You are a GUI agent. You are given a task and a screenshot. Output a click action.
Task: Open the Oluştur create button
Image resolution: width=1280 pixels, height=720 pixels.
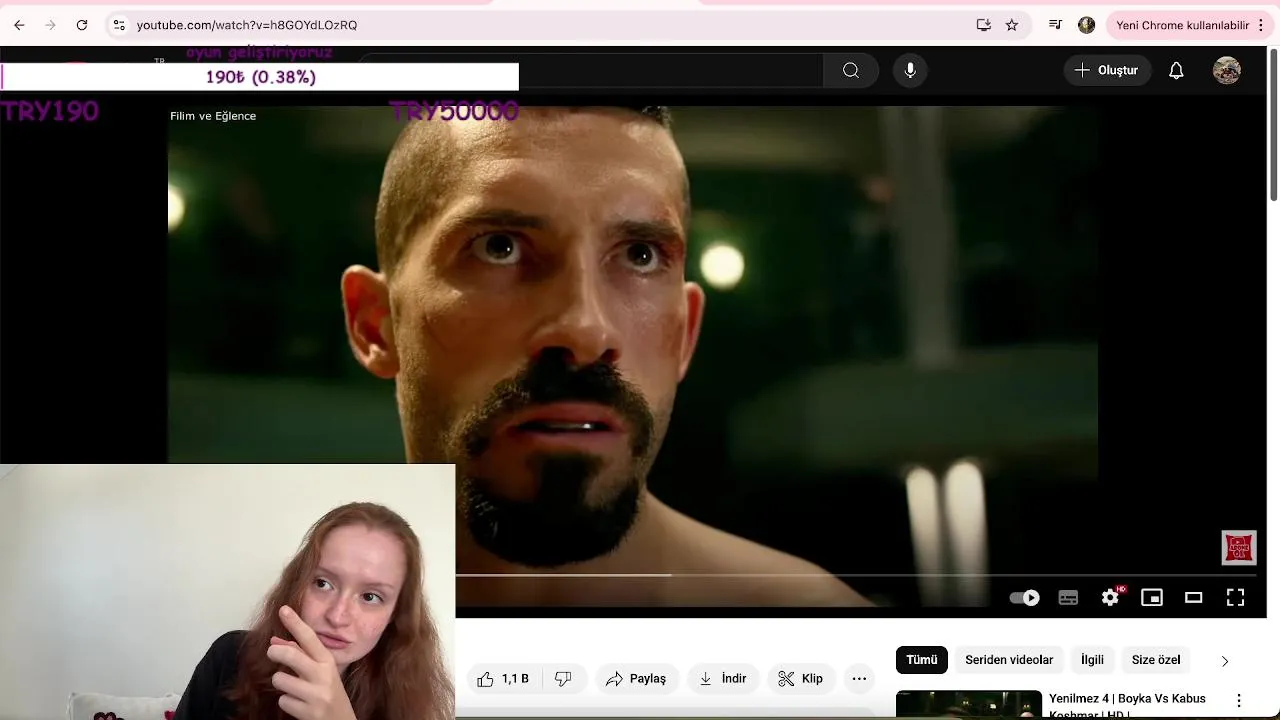[1107, 70]
